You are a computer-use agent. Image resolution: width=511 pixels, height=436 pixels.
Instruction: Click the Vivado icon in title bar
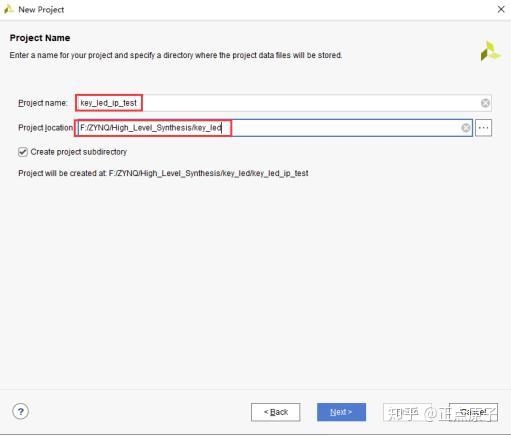8,9
